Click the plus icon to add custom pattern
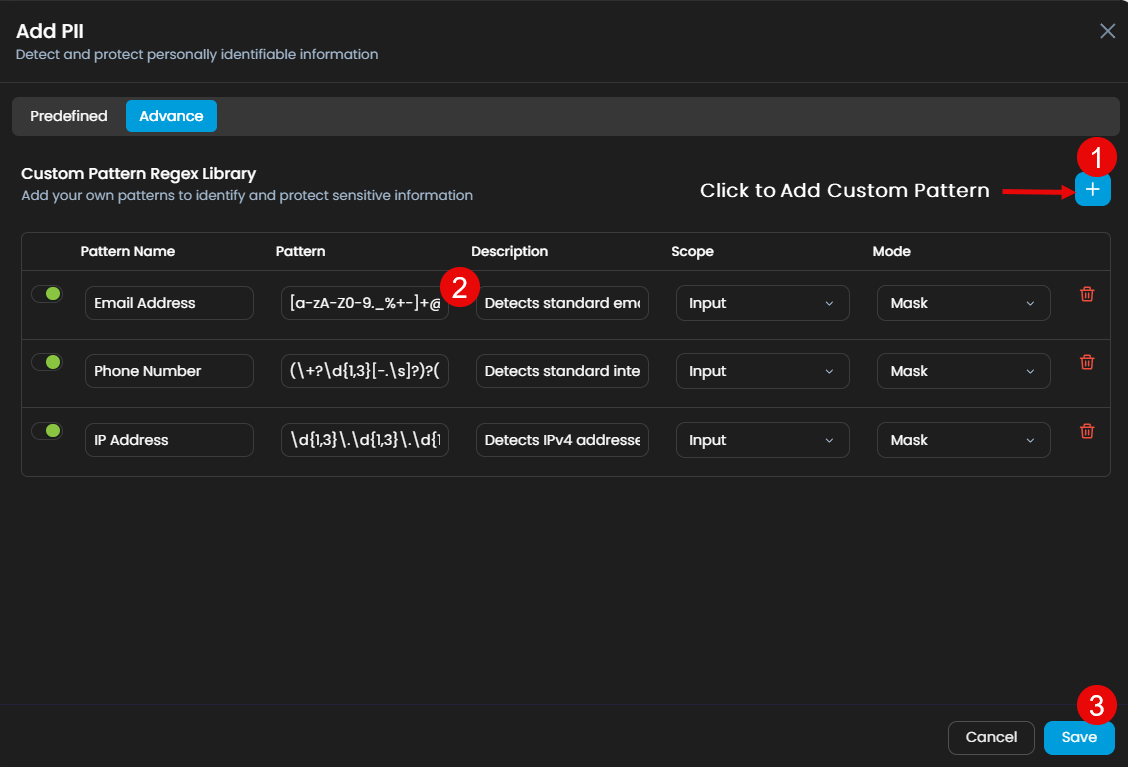The width and height of the screenshot is (1128, 767). coord(1092,189)
